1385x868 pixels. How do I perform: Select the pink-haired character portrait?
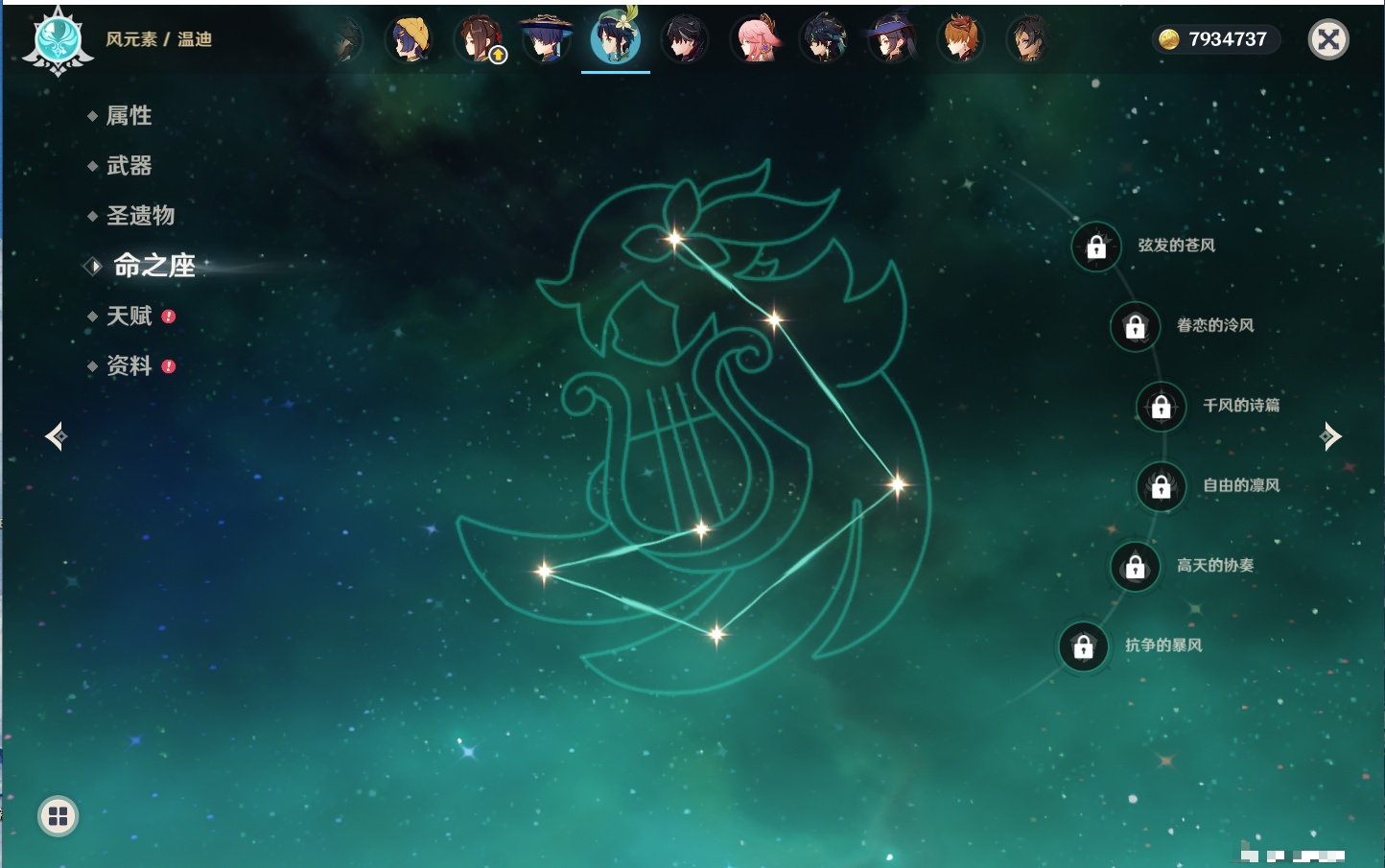755,40
